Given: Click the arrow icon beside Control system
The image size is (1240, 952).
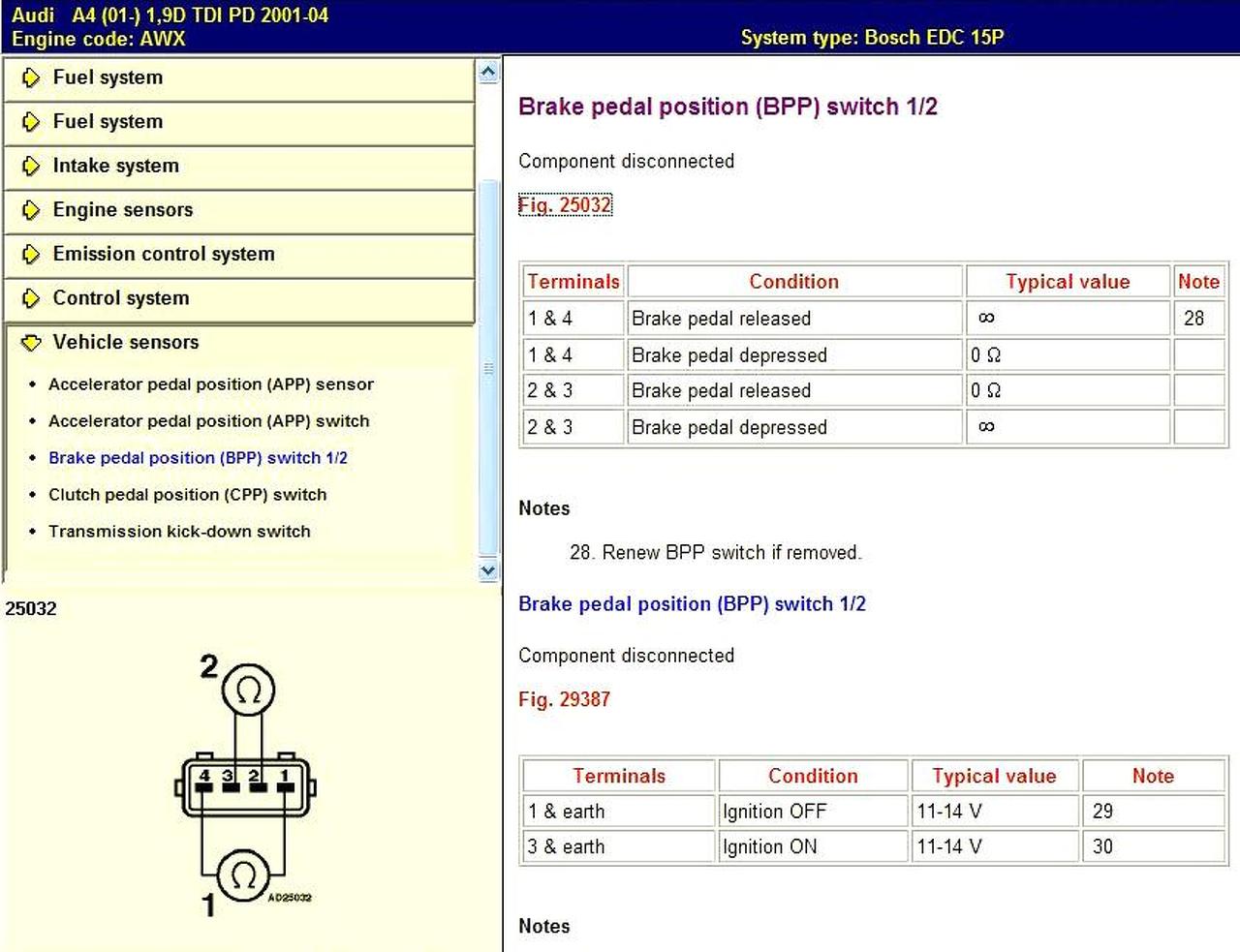Looking at the screenshot, I should coord(31,298).
